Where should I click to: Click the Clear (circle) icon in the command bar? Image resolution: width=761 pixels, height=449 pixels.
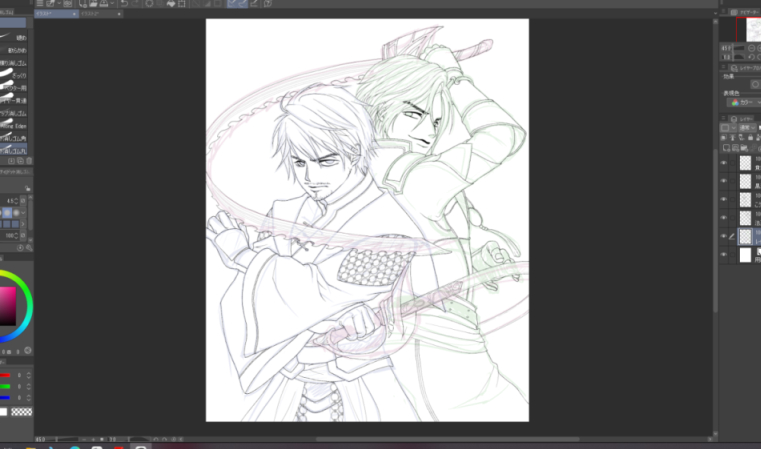[149, 3]
